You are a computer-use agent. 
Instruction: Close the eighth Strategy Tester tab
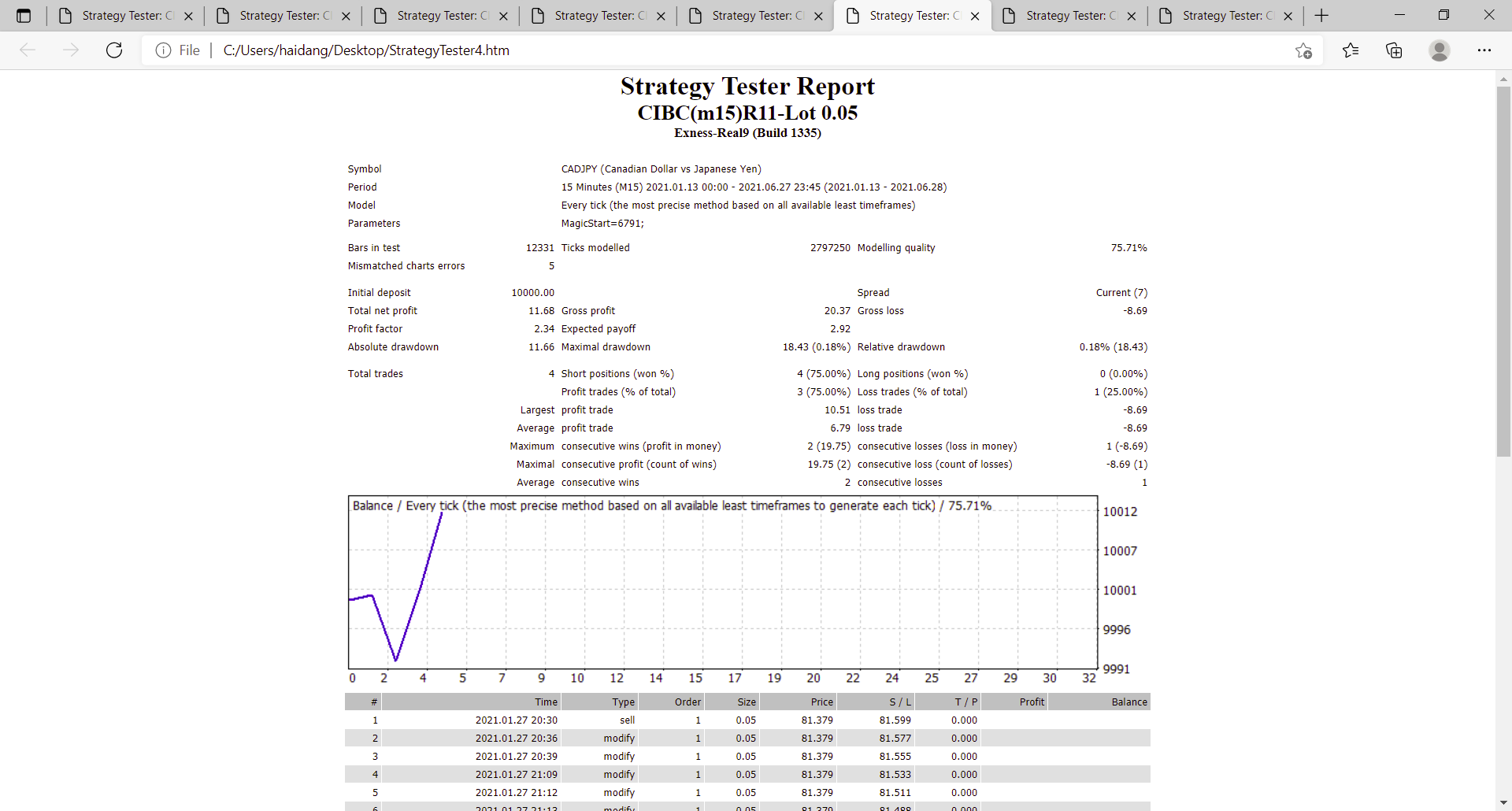click(1288, 16)
